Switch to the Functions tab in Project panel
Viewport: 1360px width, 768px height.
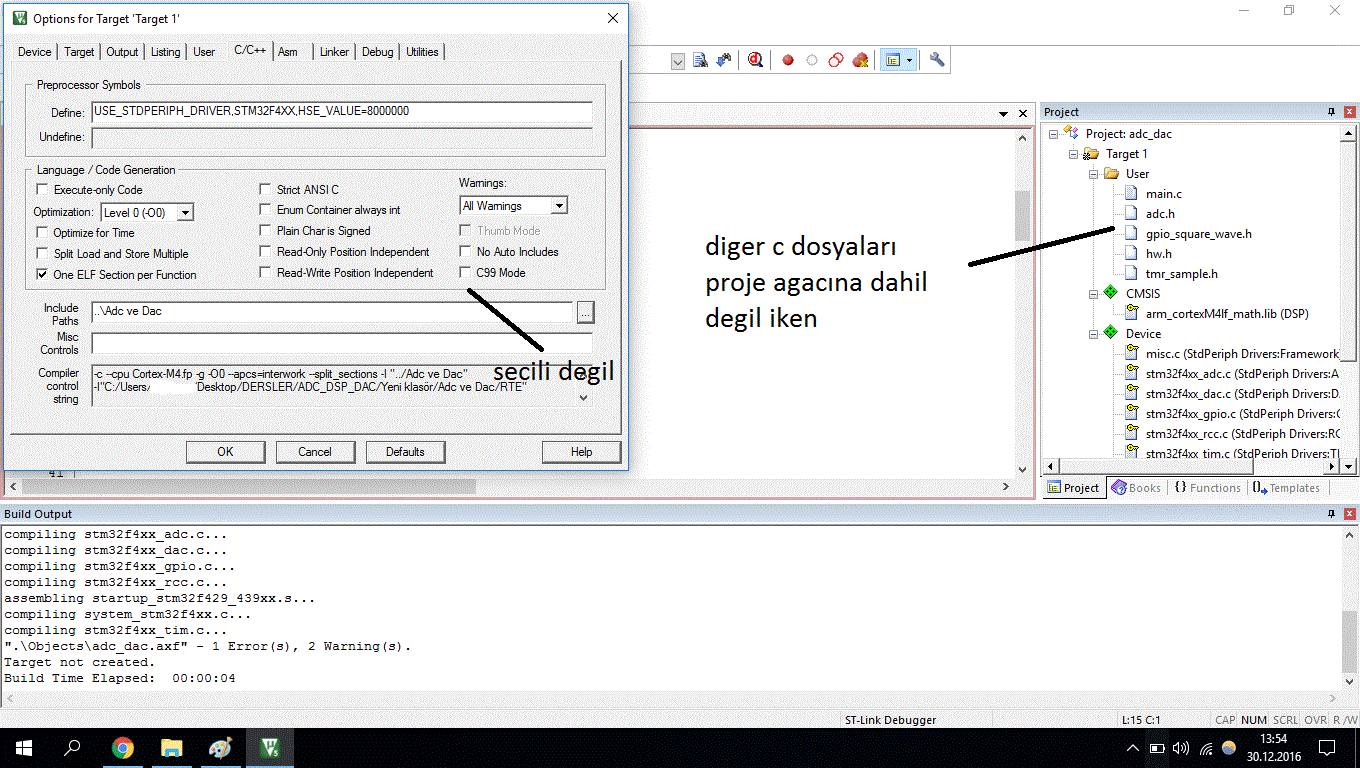click(1207, 488)
